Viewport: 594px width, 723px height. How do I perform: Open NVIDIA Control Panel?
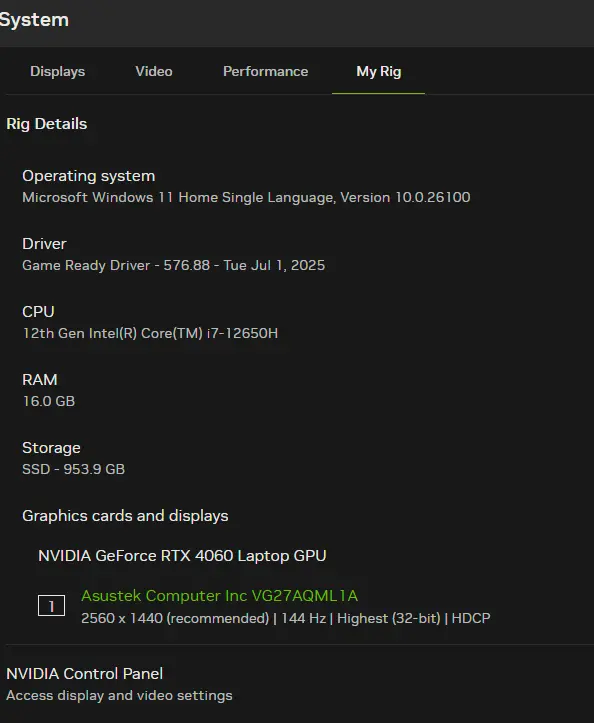[x=84, y=674]
